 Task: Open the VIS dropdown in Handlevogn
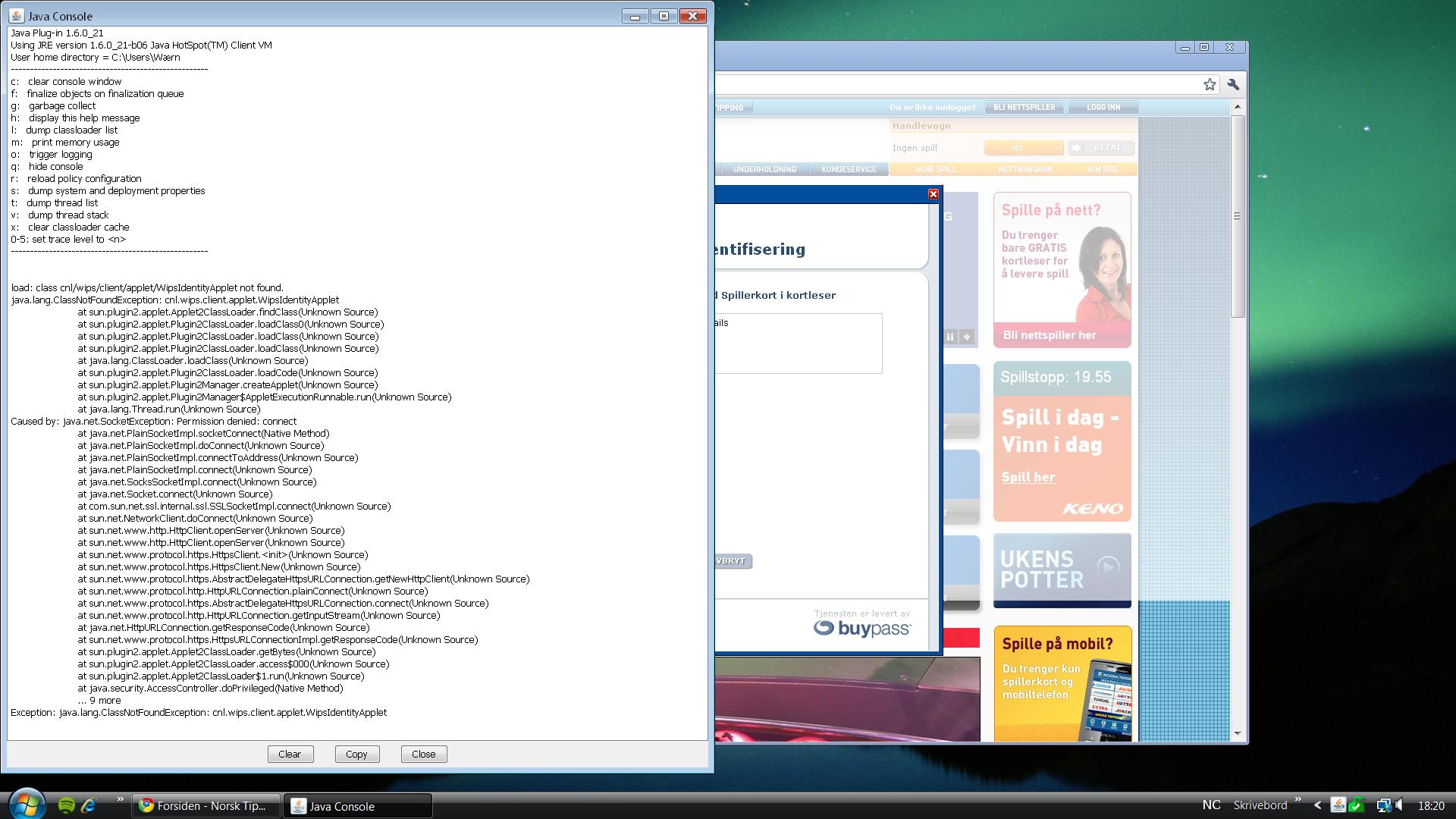pyautogui.click(x=1024, y=148)
